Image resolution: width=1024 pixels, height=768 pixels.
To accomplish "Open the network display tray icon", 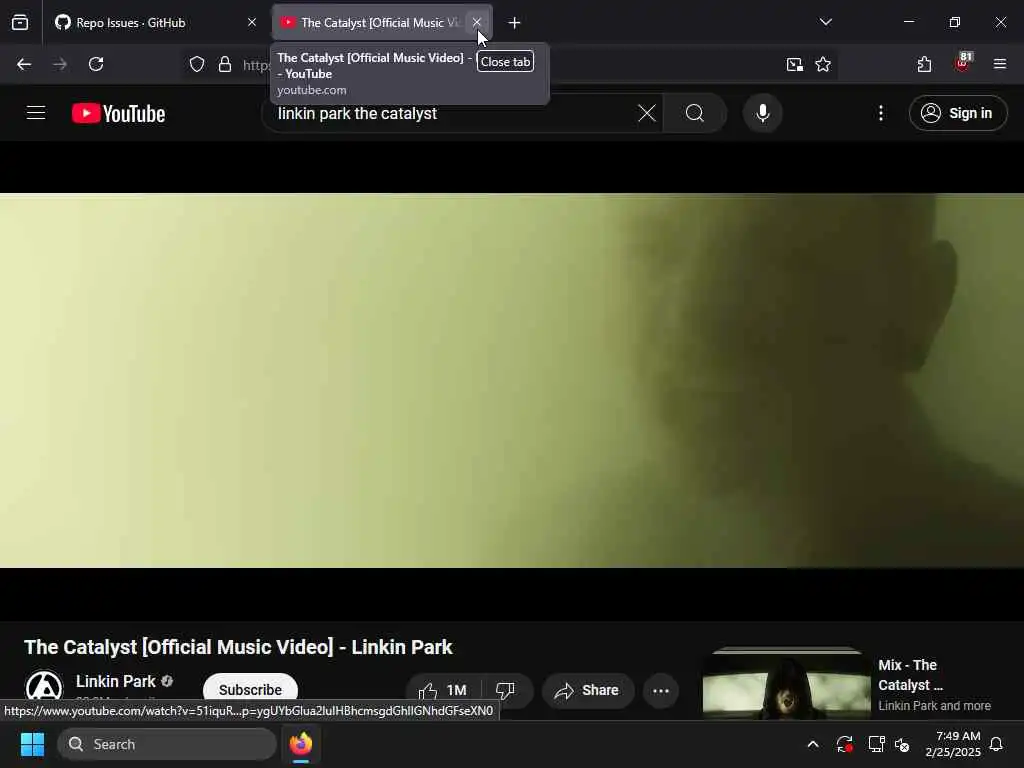I will 876,744.
